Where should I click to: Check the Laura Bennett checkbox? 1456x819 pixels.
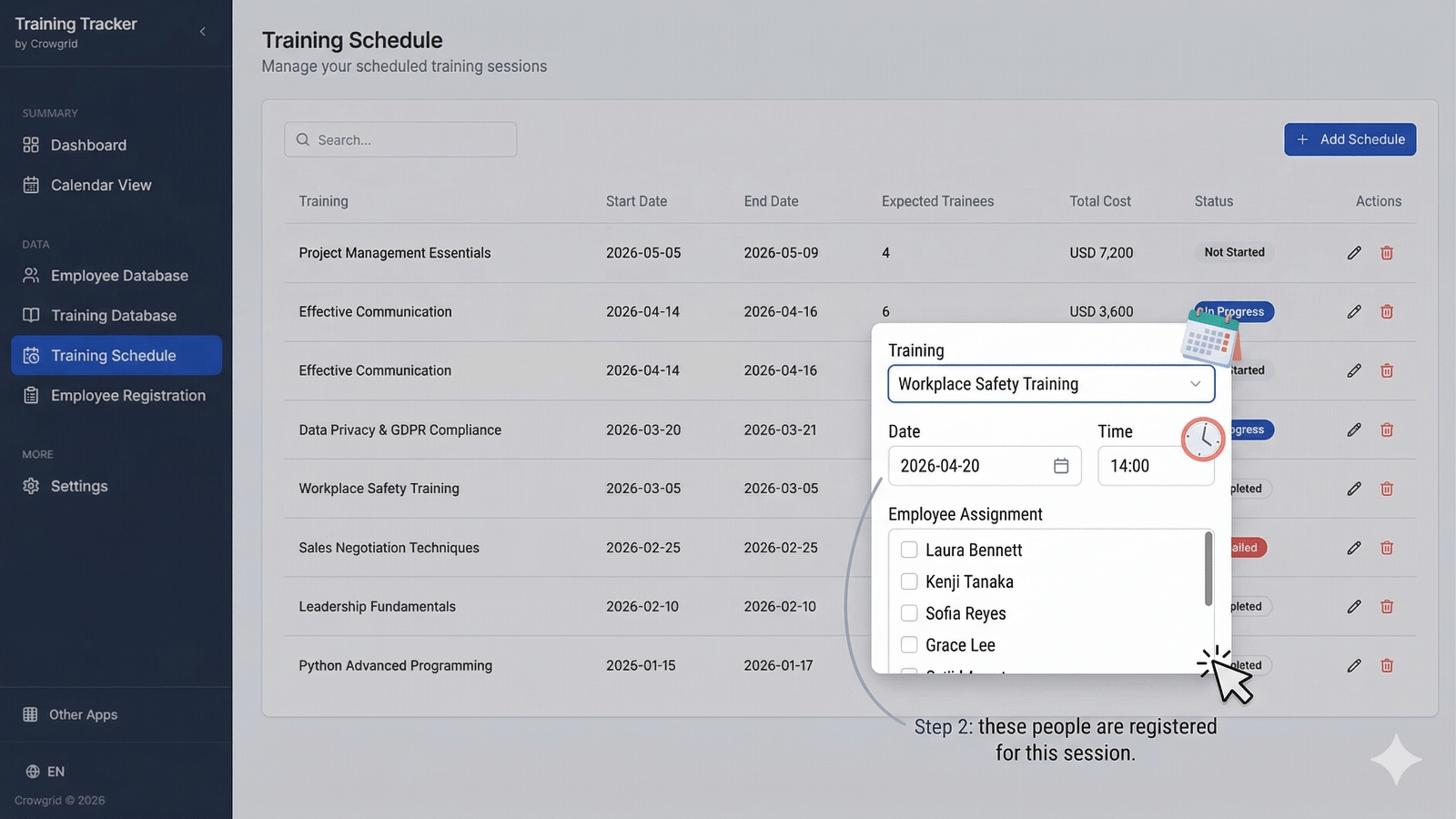(x=909, y=550)
